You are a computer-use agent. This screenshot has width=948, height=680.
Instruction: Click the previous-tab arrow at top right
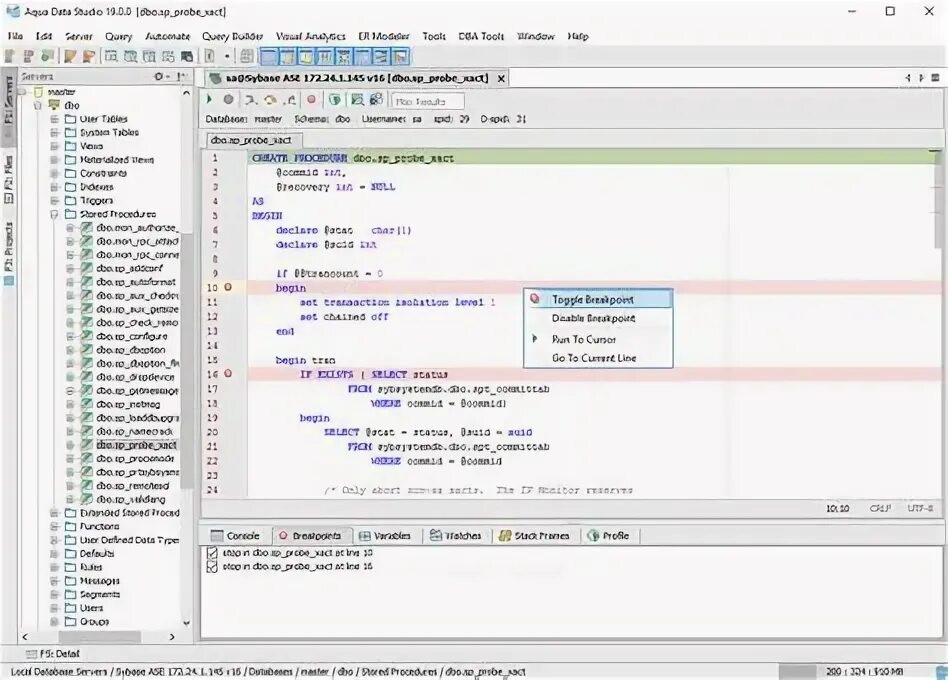tap(908, 78)
